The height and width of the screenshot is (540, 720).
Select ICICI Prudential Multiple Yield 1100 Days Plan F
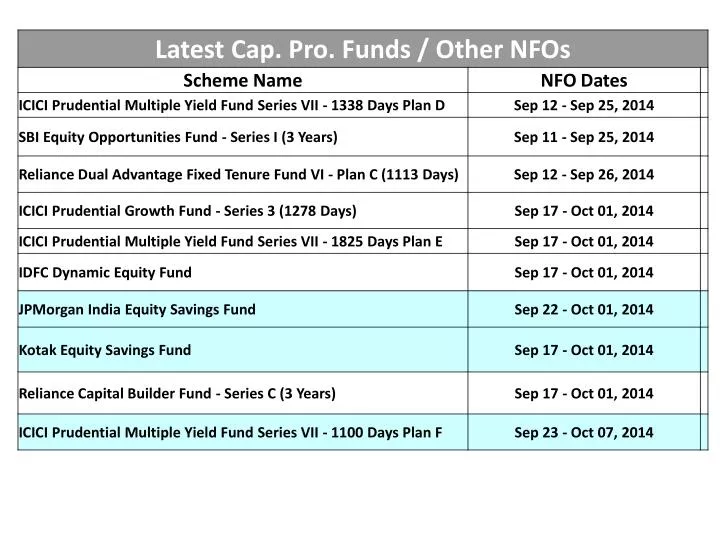pyautogui.click(x=231, y=433)
